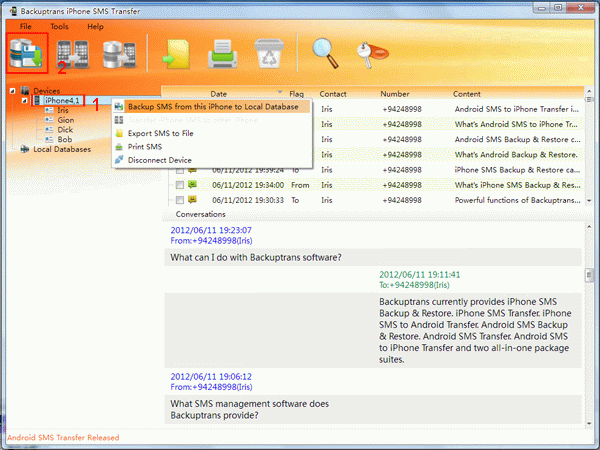Screen dimensions: 600x450
Task: Click scroll-down arrow of conversations pane
Action: coord(589,423)
